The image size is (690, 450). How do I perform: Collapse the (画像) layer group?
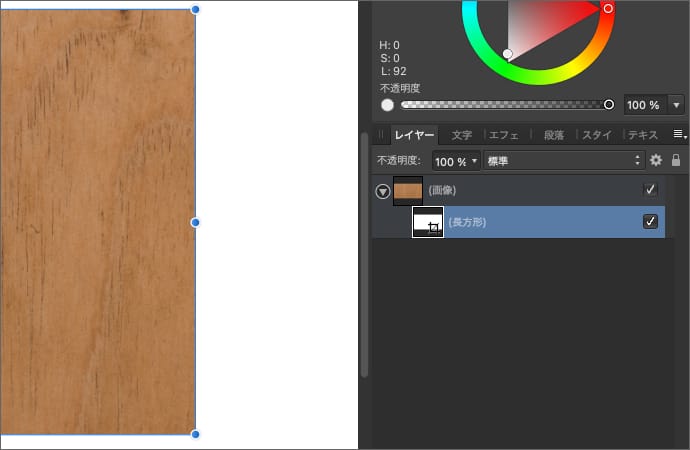click(382, 191)
